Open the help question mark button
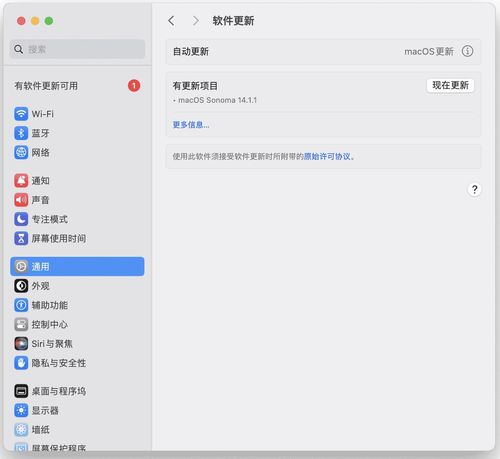 coord(474,190)
